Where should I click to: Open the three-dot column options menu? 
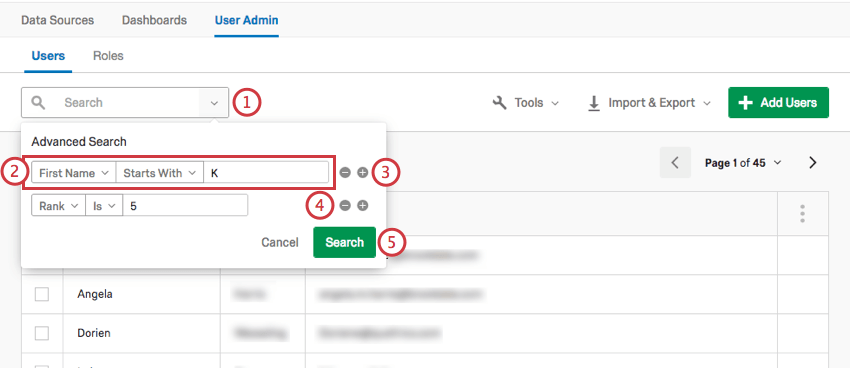click(802, 214)
